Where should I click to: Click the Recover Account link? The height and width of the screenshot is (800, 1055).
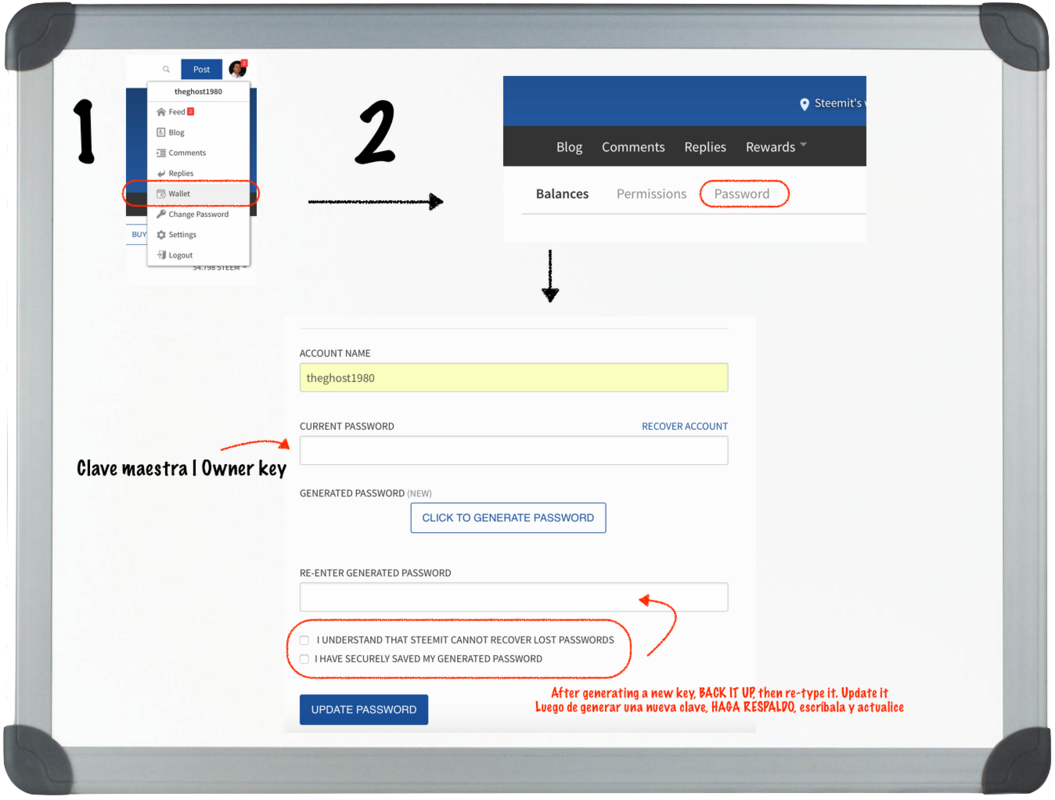[684, 426]
